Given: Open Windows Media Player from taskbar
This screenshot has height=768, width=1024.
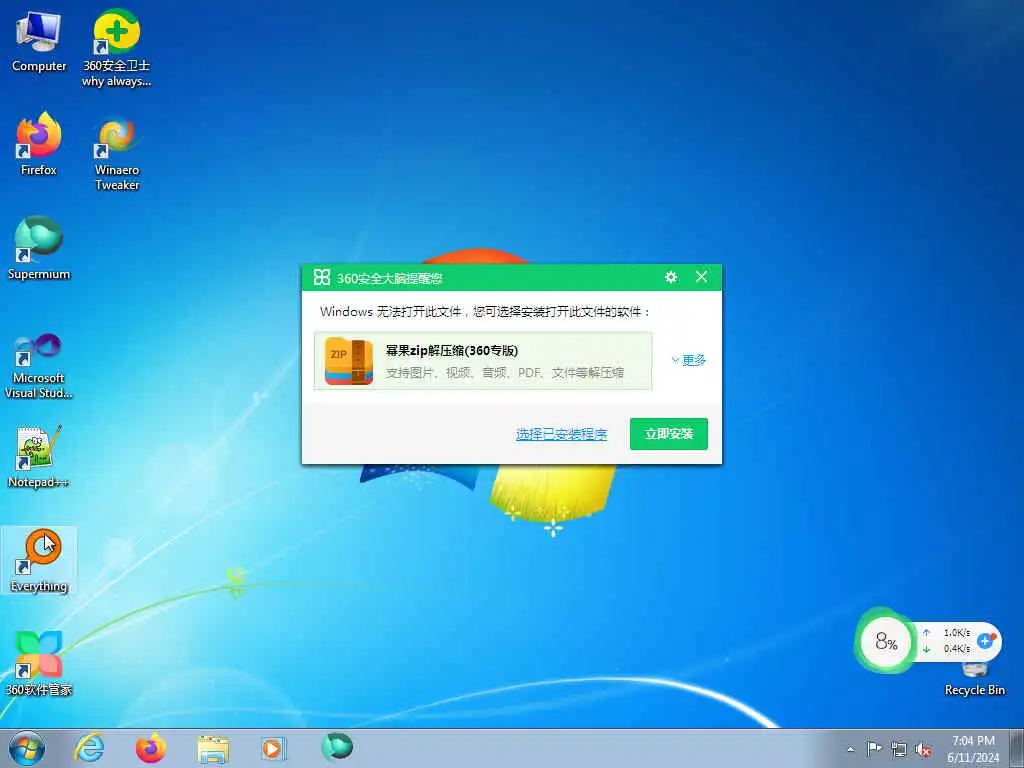Looking at the screenshot, I should click(x=273, y=748).
